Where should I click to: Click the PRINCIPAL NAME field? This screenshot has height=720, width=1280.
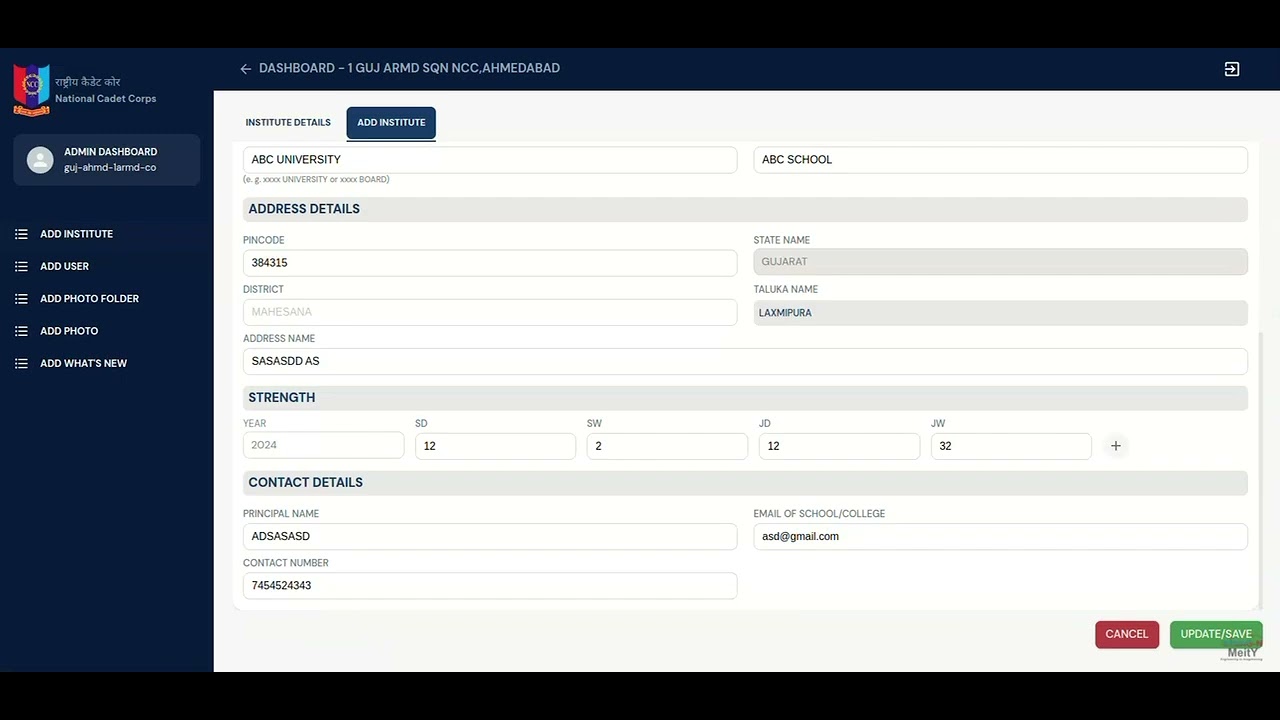click(x=490, y=536)
